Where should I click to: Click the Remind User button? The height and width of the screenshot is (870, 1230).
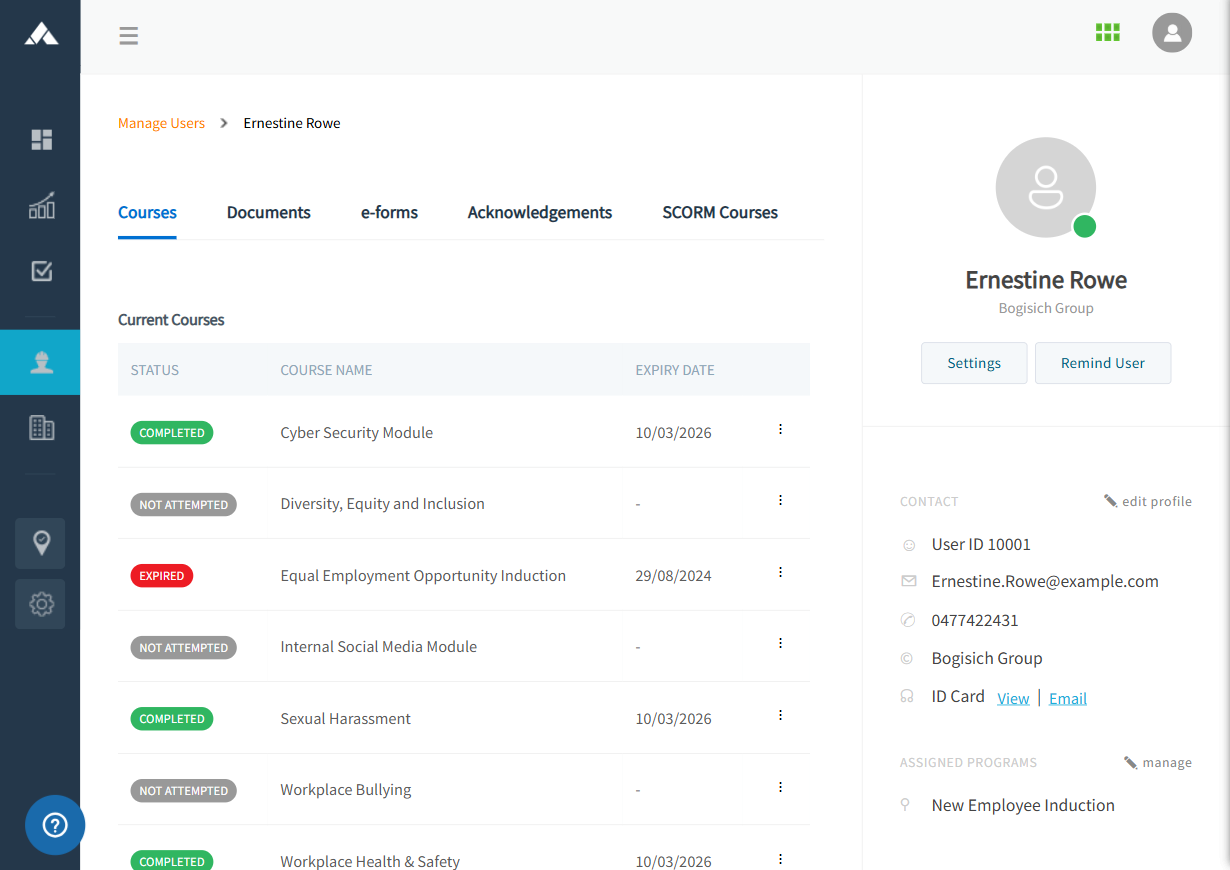click(1102, 363)
